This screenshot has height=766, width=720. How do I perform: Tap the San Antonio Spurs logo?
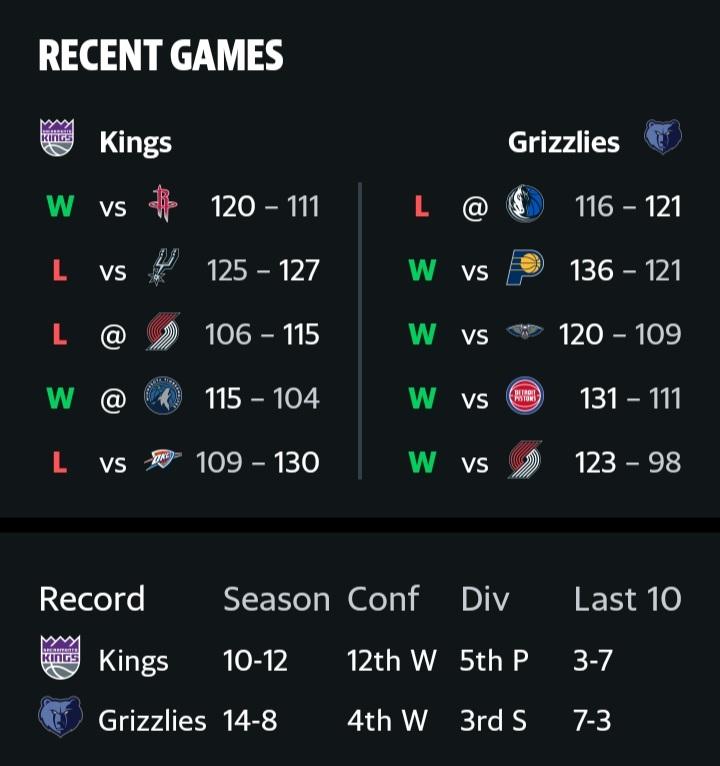pyautogui.click(x=163, y=267)
